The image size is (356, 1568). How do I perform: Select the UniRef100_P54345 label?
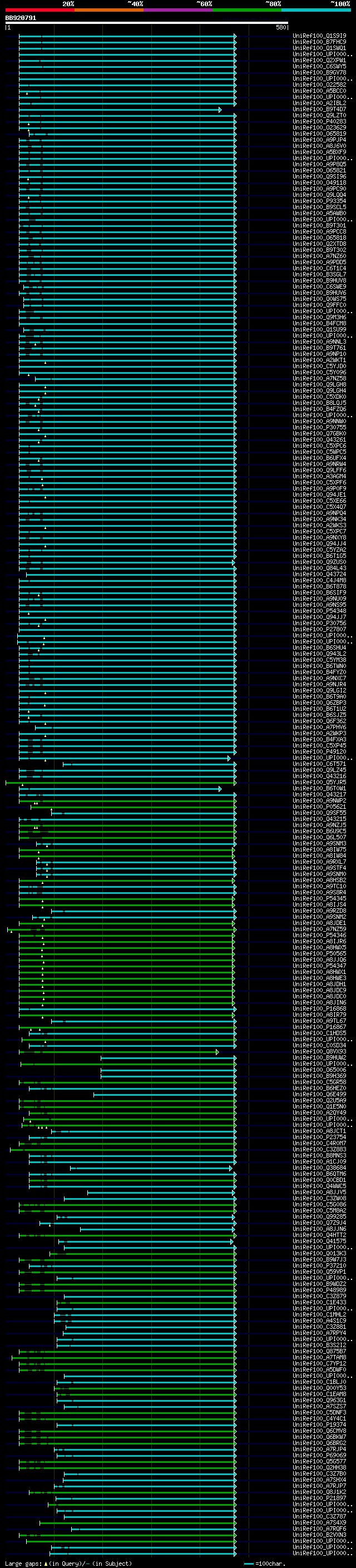click(319, 898)
